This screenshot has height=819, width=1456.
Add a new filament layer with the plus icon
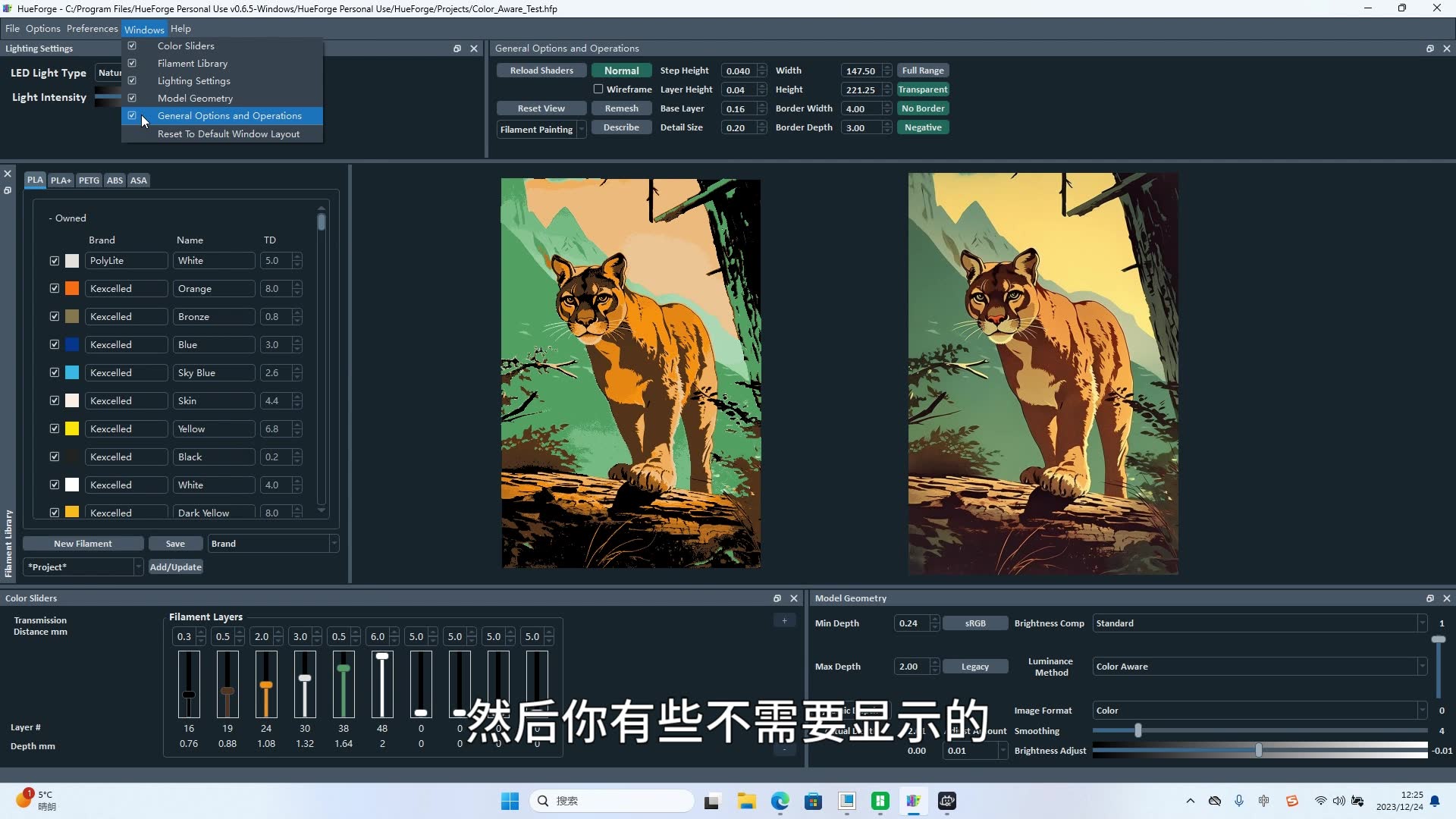tap(784, 620)
